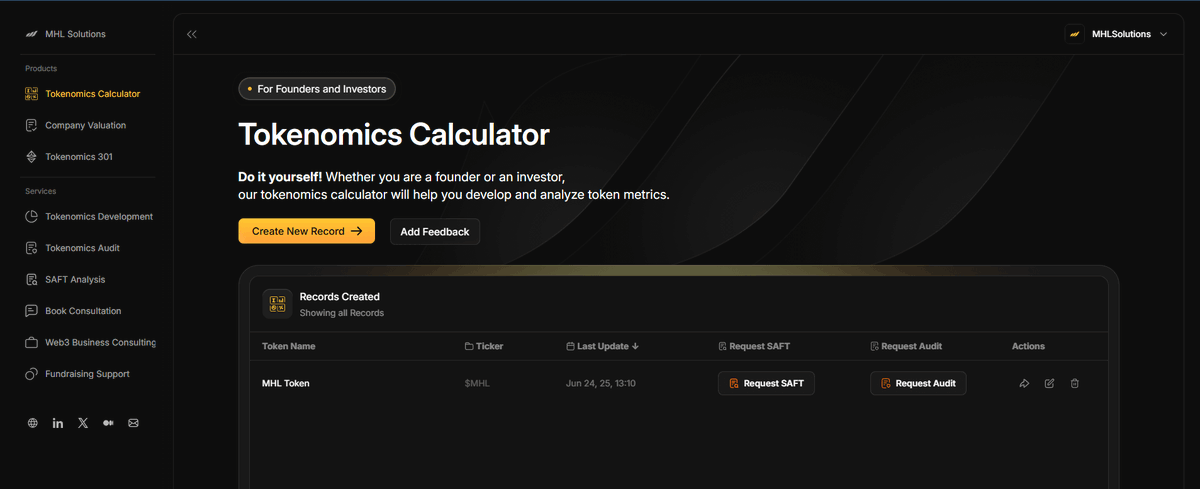Open the Medium social icon
This screenshot has height=489, width=1200.
coord(108,423)
